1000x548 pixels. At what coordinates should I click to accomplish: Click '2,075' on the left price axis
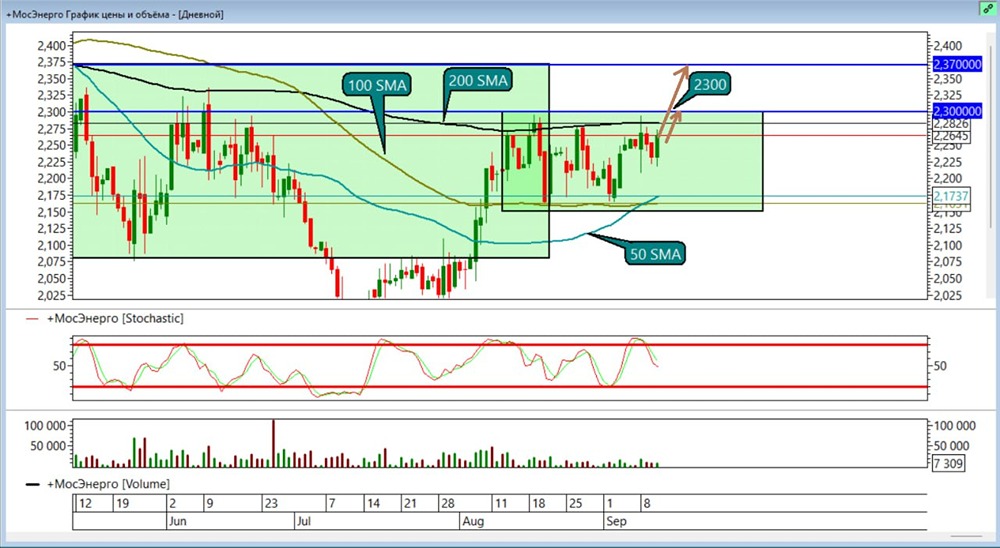51,261
